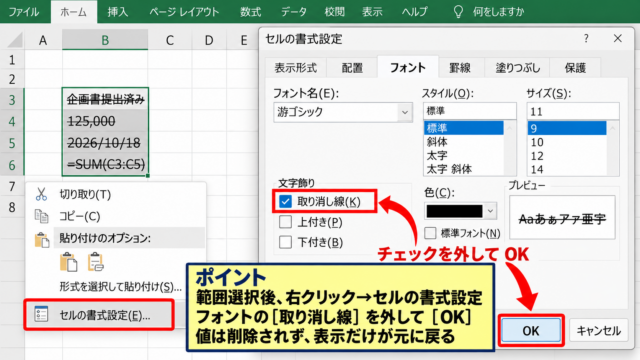This screenshot has height=360, width=640.
Task: Click the paste options clipboard icon
Action: (x=41, y=240)
